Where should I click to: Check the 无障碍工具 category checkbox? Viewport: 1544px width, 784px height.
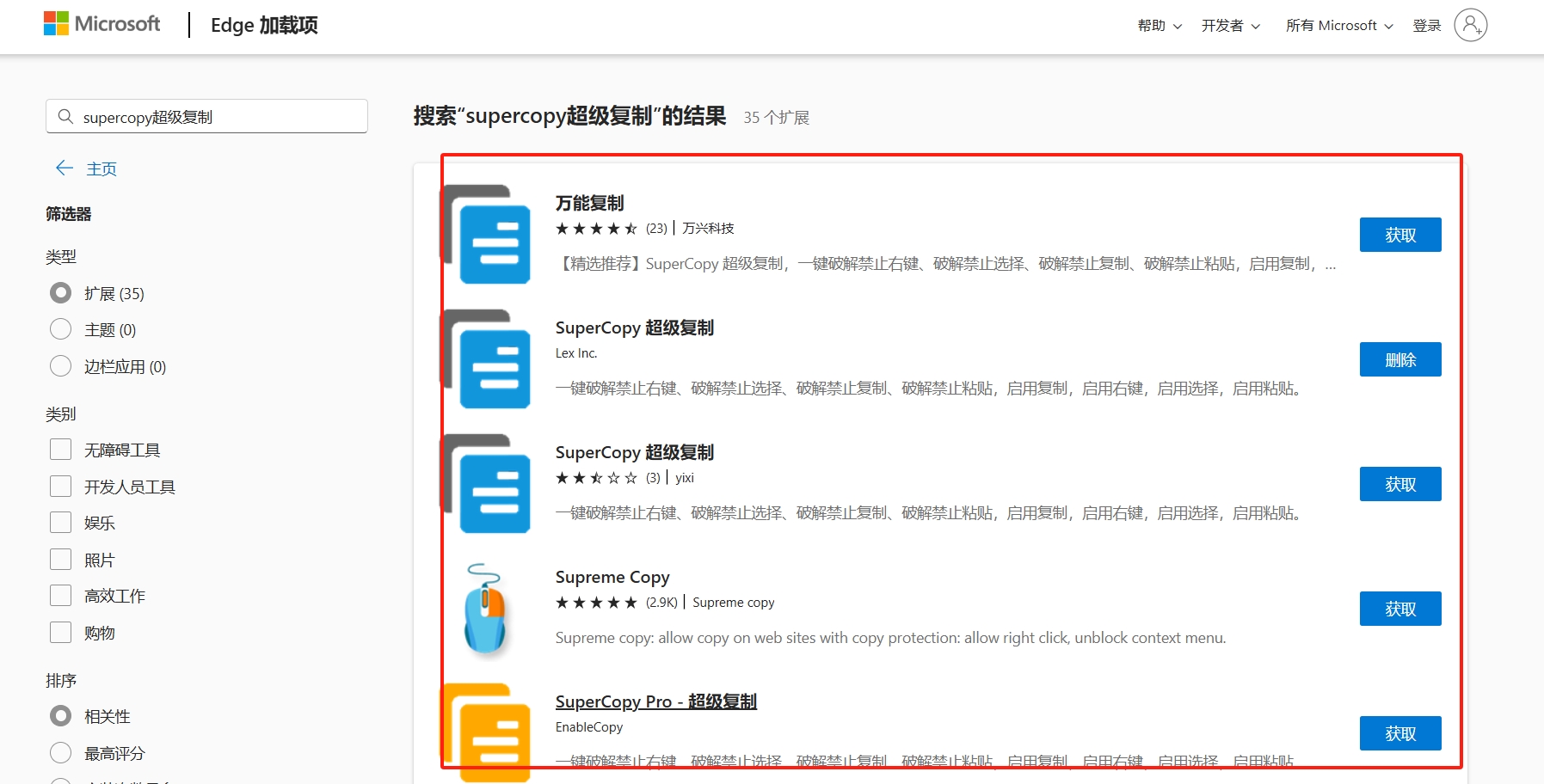tap(61, 450)
